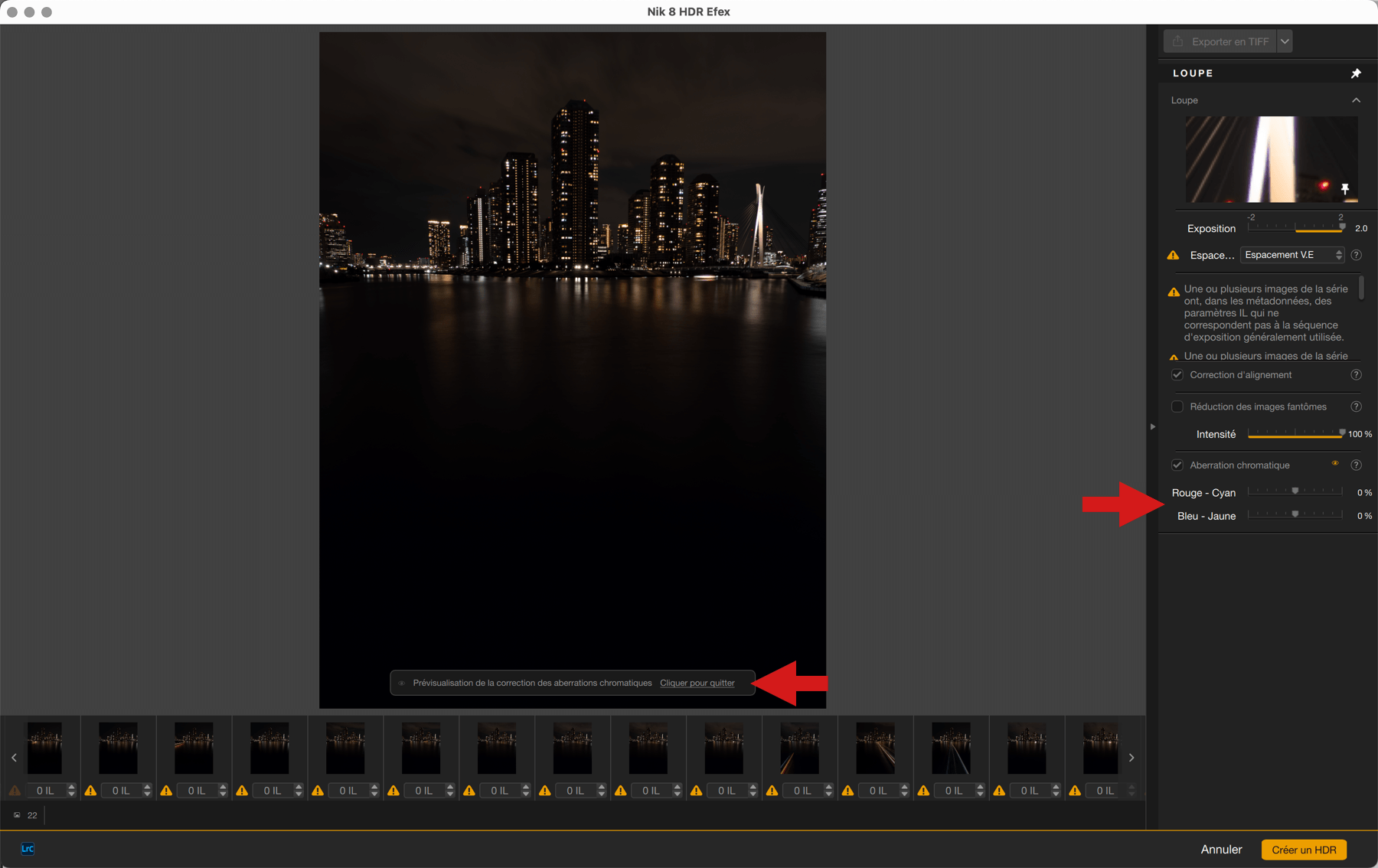
Task: Click the pin icon inside the loupe preview
Action: click(x=1345, y=188)
